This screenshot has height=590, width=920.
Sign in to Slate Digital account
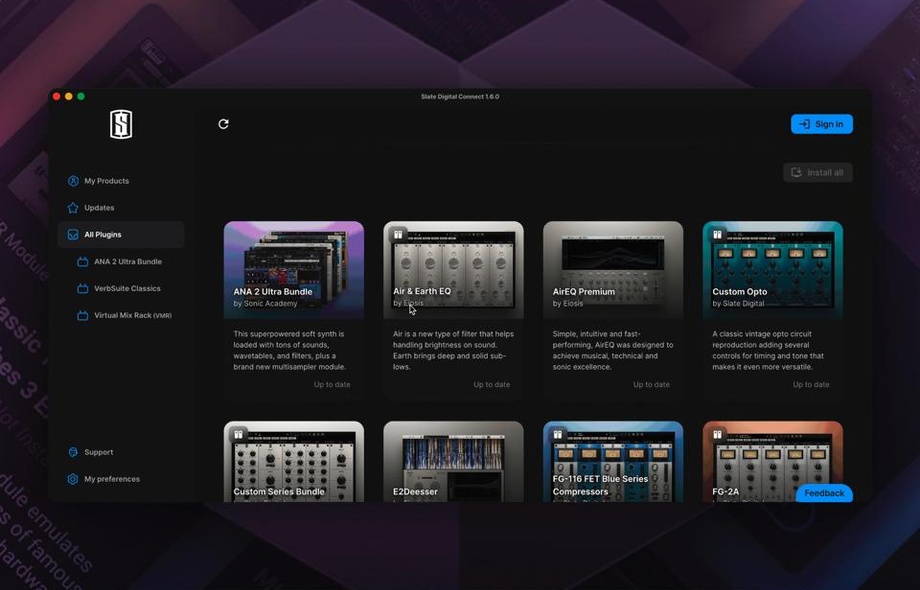click(x=821, y=124)
